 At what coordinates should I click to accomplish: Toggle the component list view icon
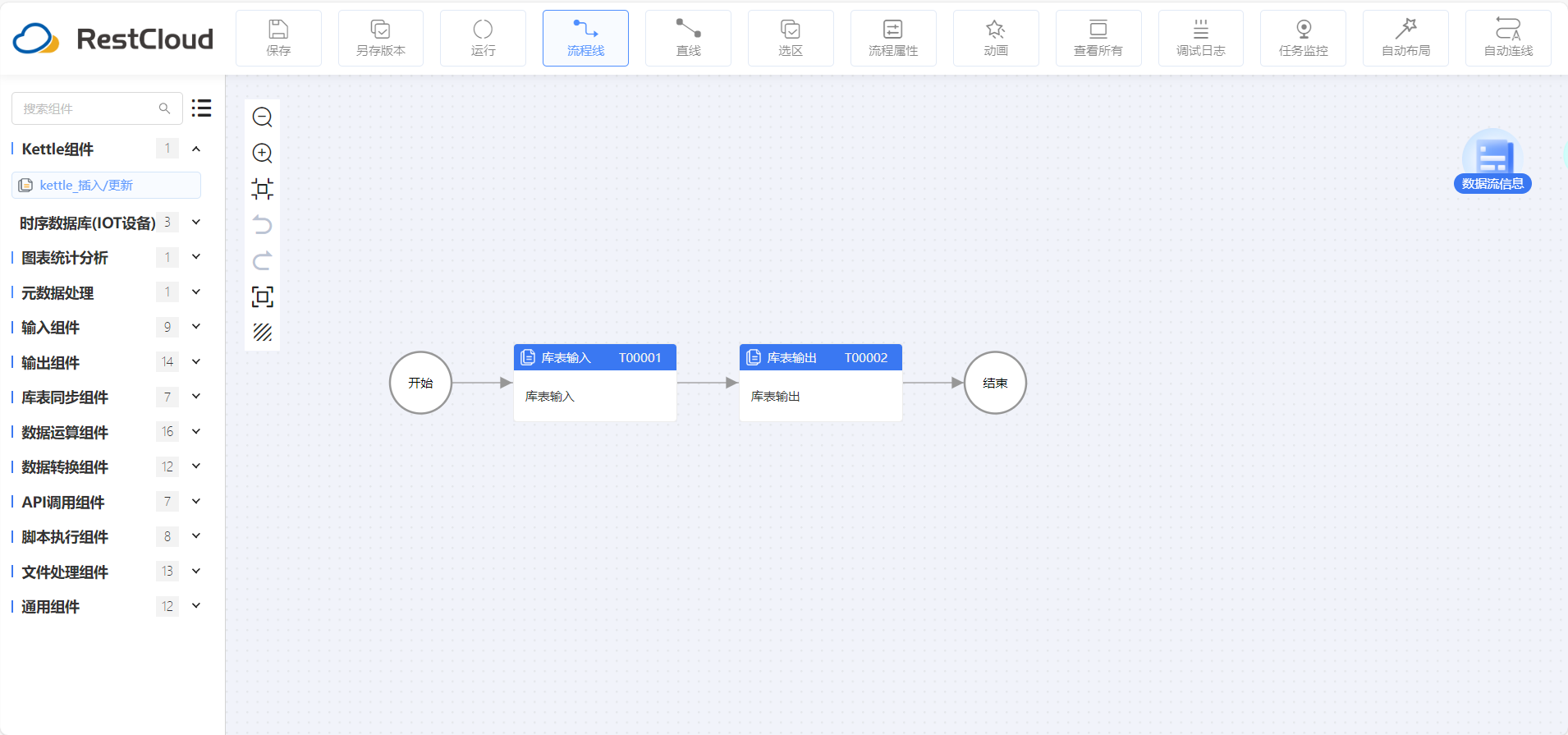[x=201, y=108]
